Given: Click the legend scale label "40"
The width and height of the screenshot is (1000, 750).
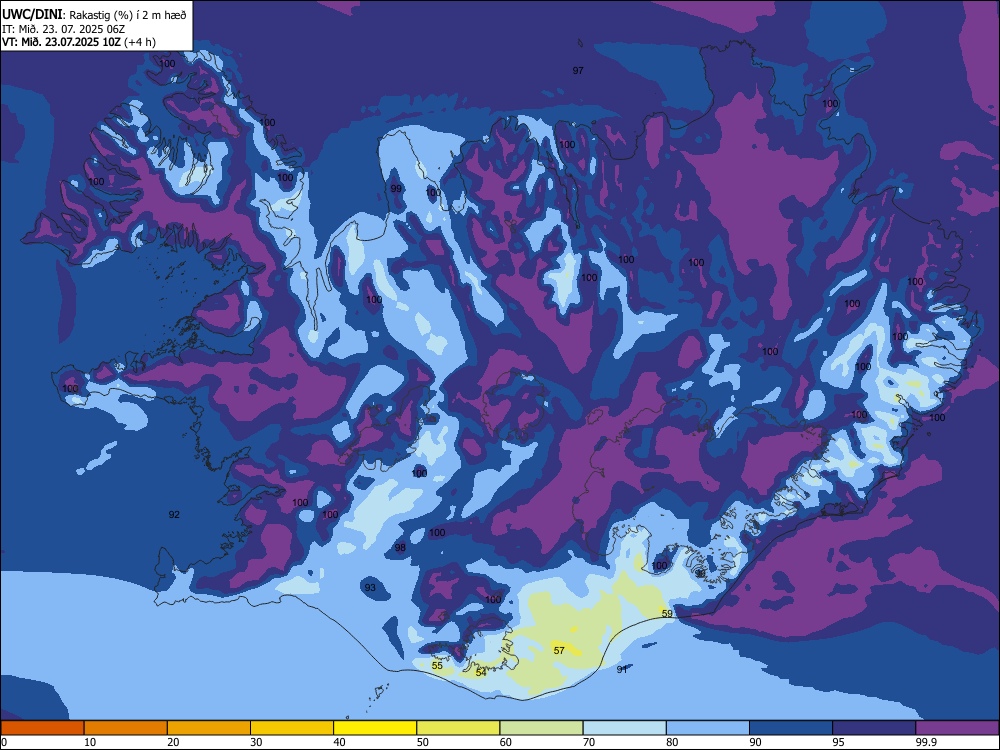Looking at the screenshot, I should point(339,742).
